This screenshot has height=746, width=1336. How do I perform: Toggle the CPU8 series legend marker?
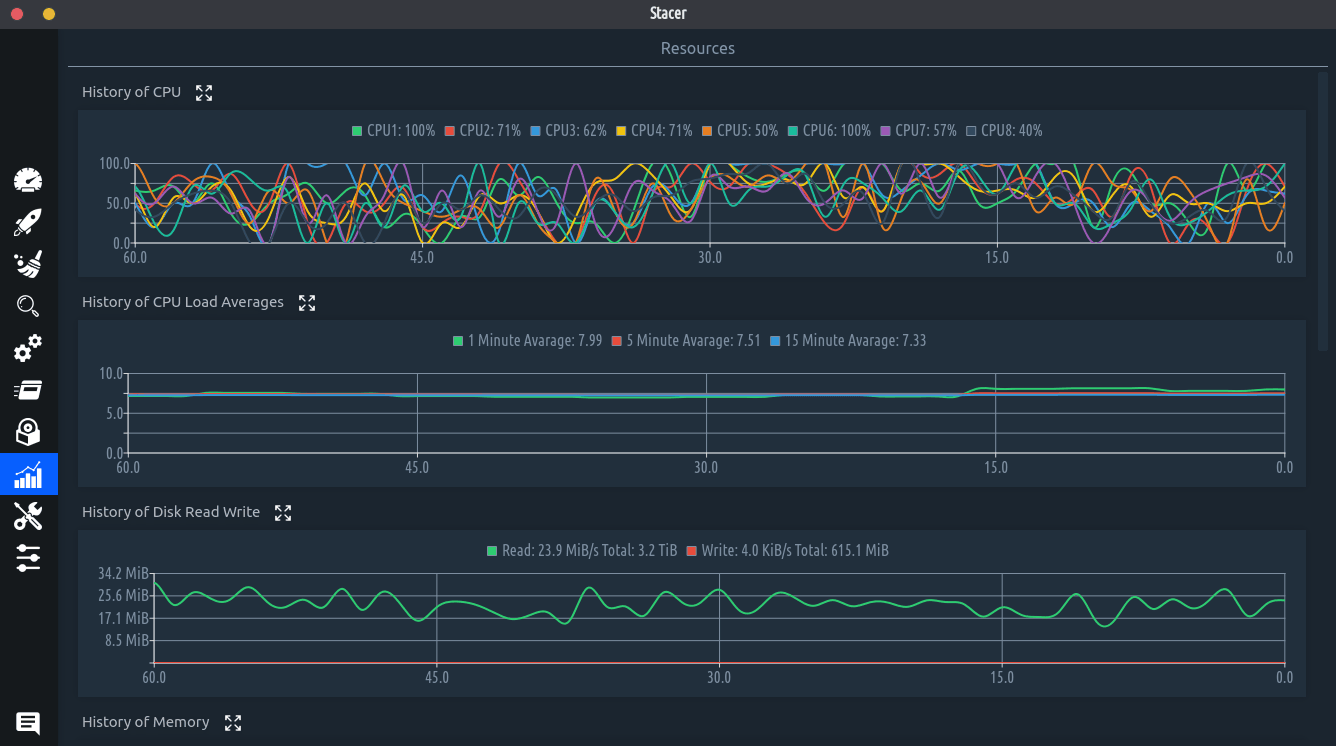pyautogui.click(x=971, y=131)
